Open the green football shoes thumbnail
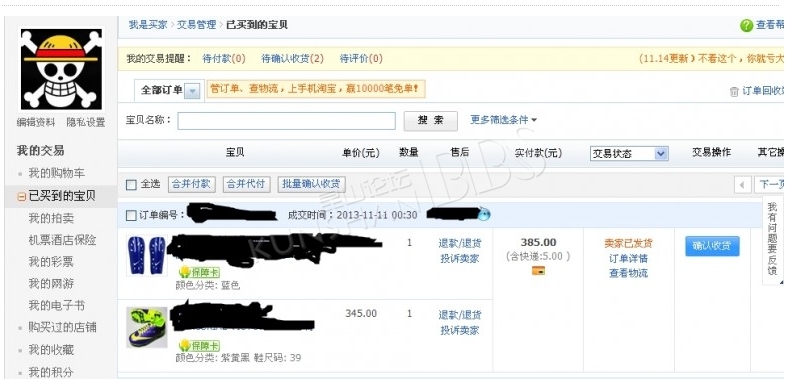 pos(147,327)
